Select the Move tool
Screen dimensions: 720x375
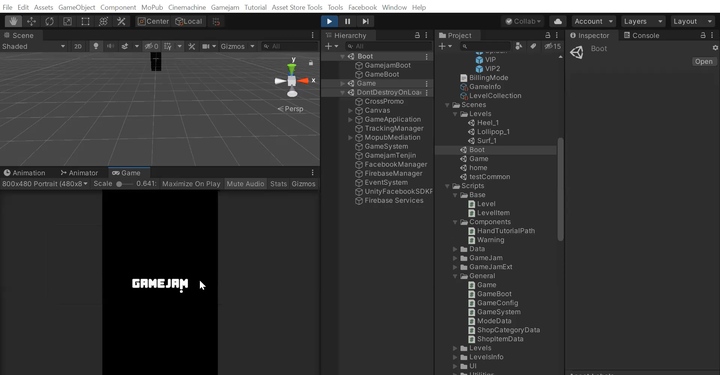point(31,21)
